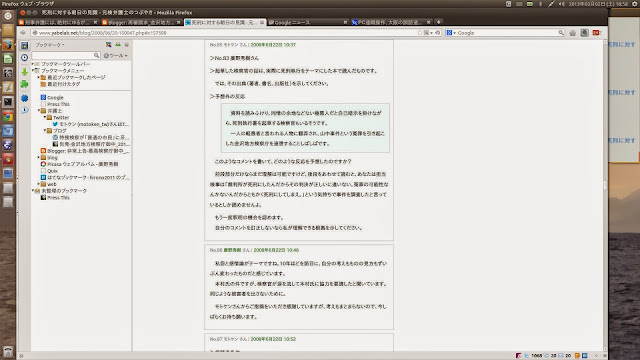The width and height of the screenshot is (640, 360).
Task: Open the Google bookmark in the sidebar
Action: click(52, 98)
